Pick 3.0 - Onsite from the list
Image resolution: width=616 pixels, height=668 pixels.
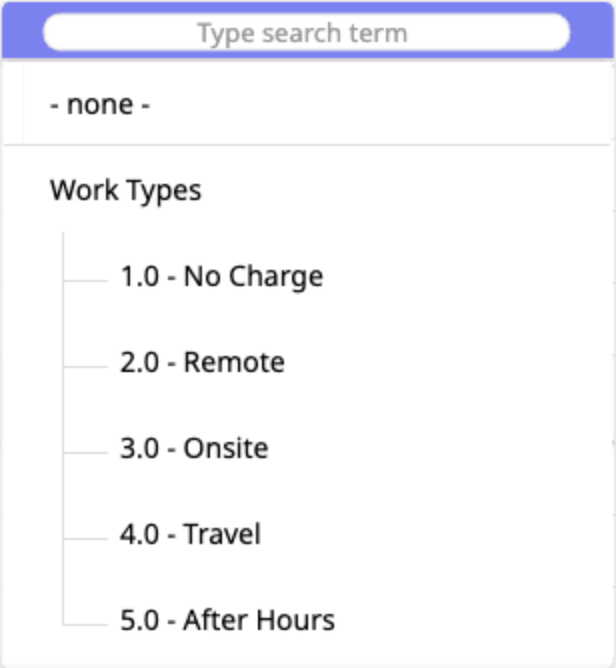194,448
